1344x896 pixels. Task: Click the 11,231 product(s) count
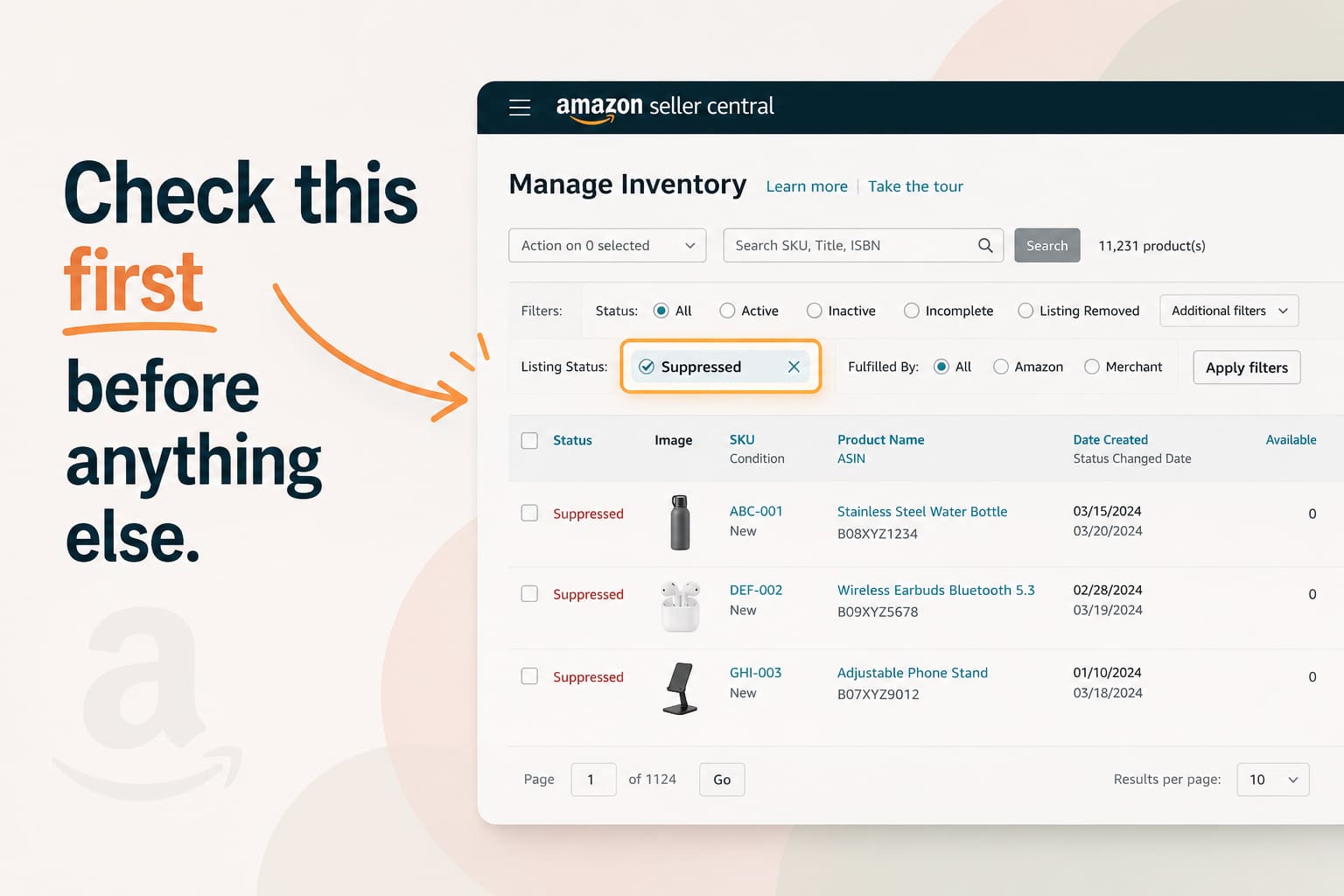tap(1151, 246)
